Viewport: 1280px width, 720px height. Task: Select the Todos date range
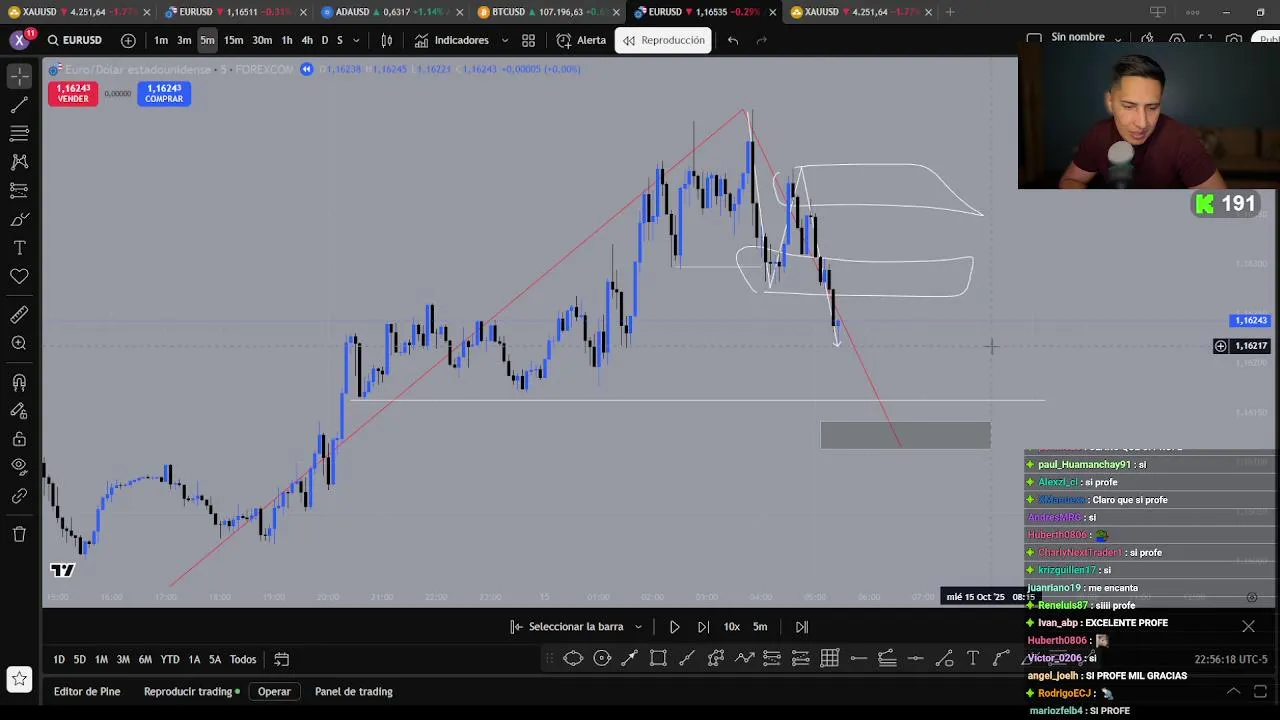pyautogui.click(x=243, y=659)
